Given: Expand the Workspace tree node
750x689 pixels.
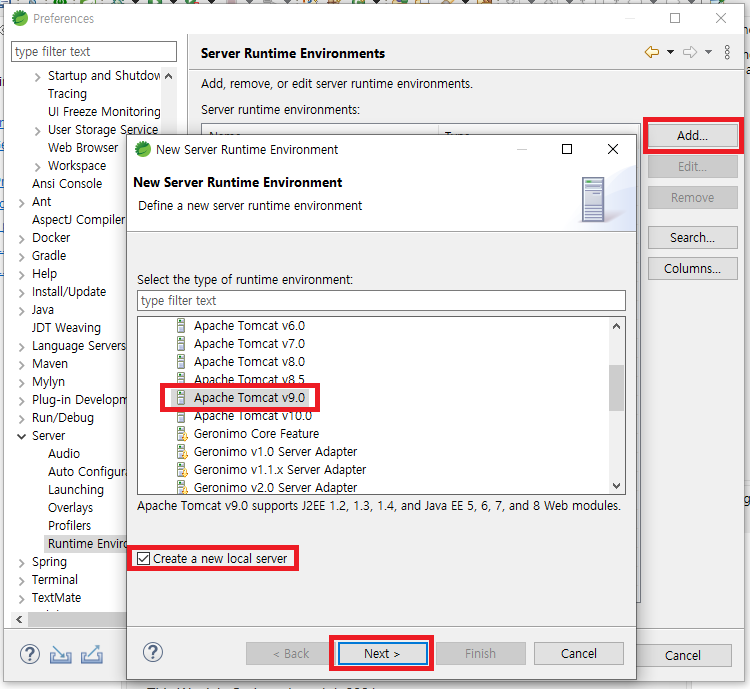Looking at the screenshot, I should click(37, 167).
